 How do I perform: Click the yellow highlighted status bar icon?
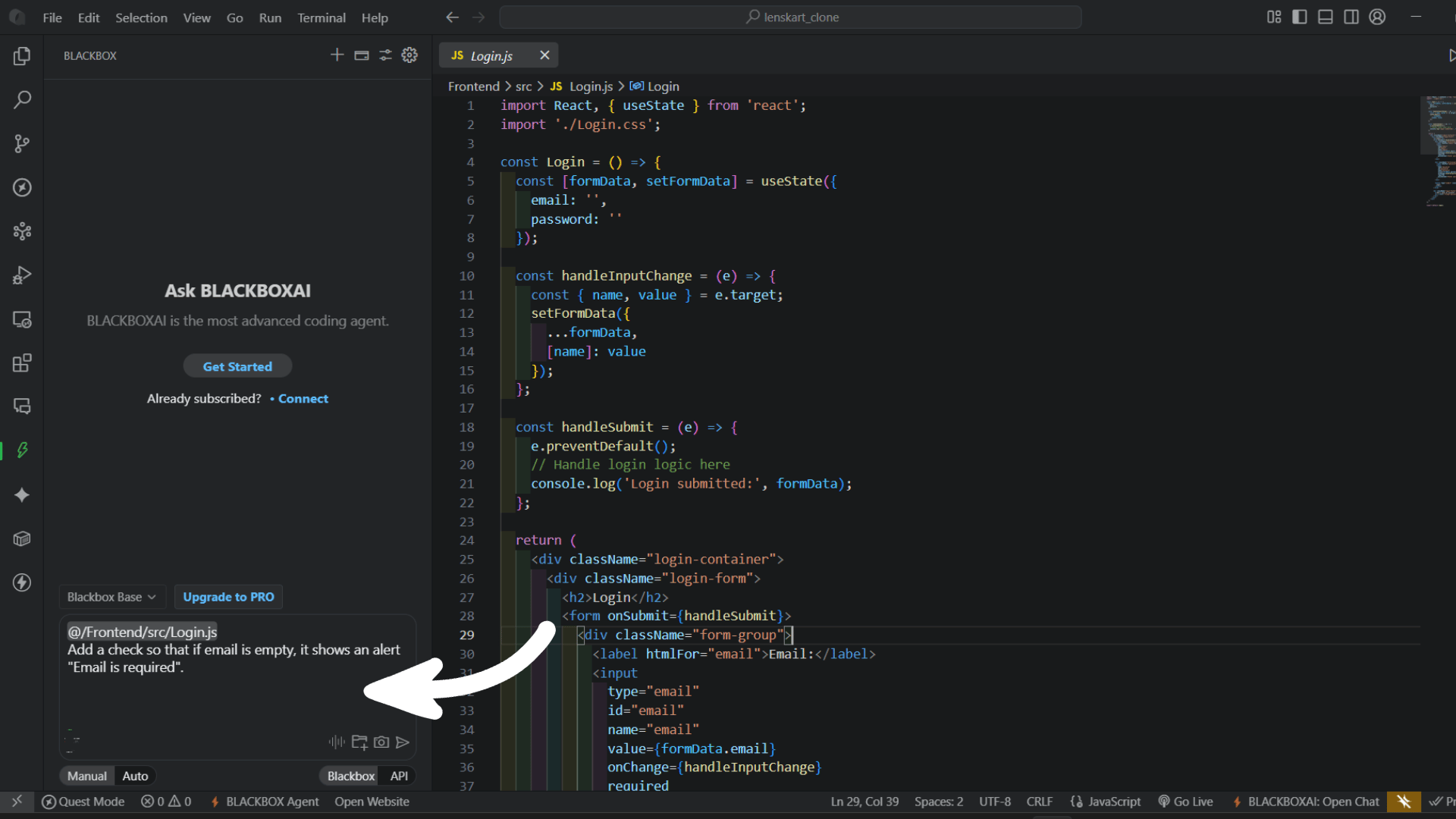pyautogui.click(x=1404, y=802)
